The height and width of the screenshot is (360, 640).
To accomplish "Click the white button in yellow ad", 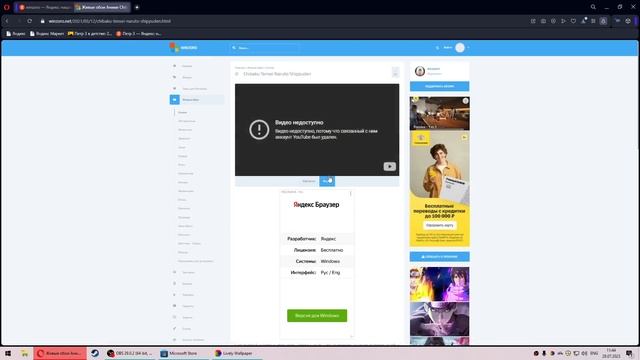I will (440, 225).
